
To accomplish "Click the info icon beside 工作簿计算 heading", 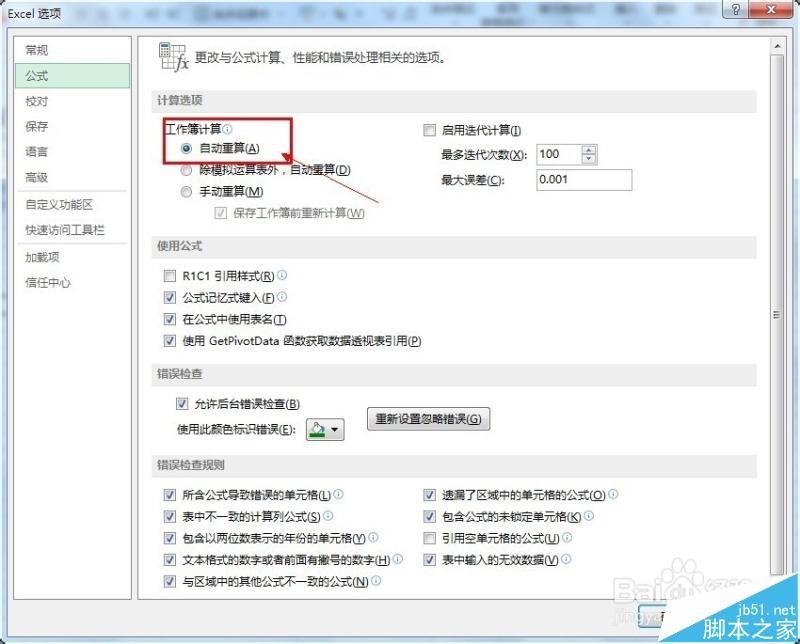I will click(228, 127).
